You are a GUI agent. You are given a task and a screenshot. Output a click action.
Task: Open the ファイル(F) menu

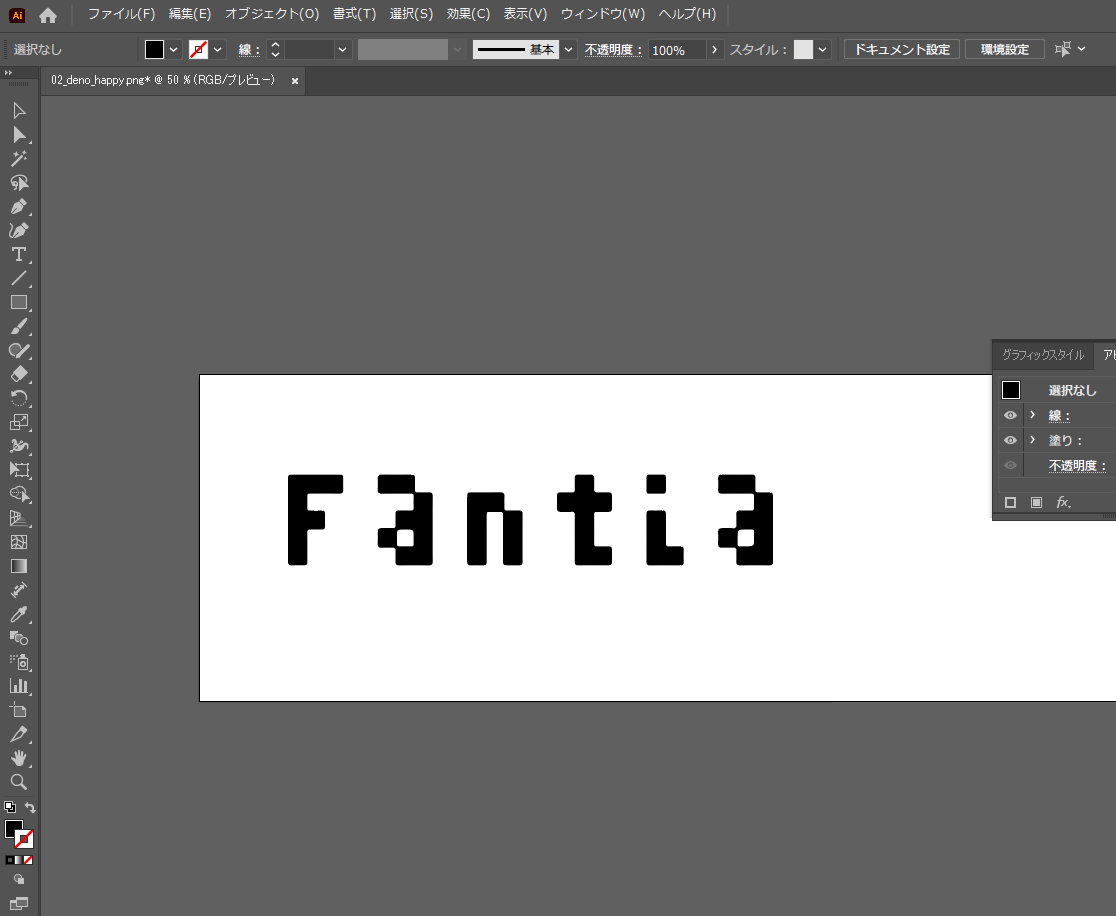pyautogui.click(x=121, y=14)
